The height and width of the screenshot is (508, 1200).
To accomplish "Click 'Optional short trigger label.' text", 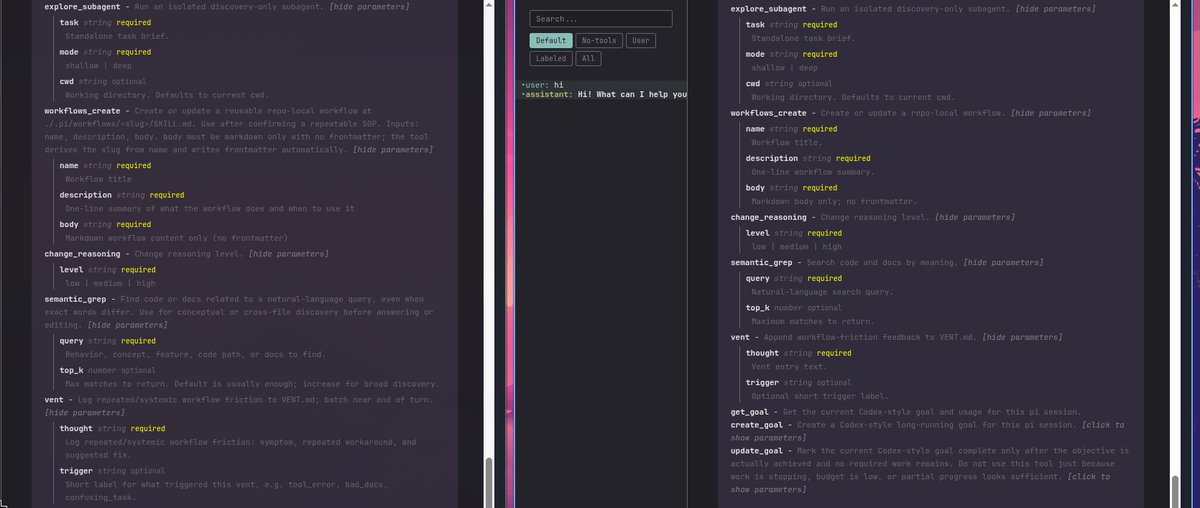I will point(822,397).
